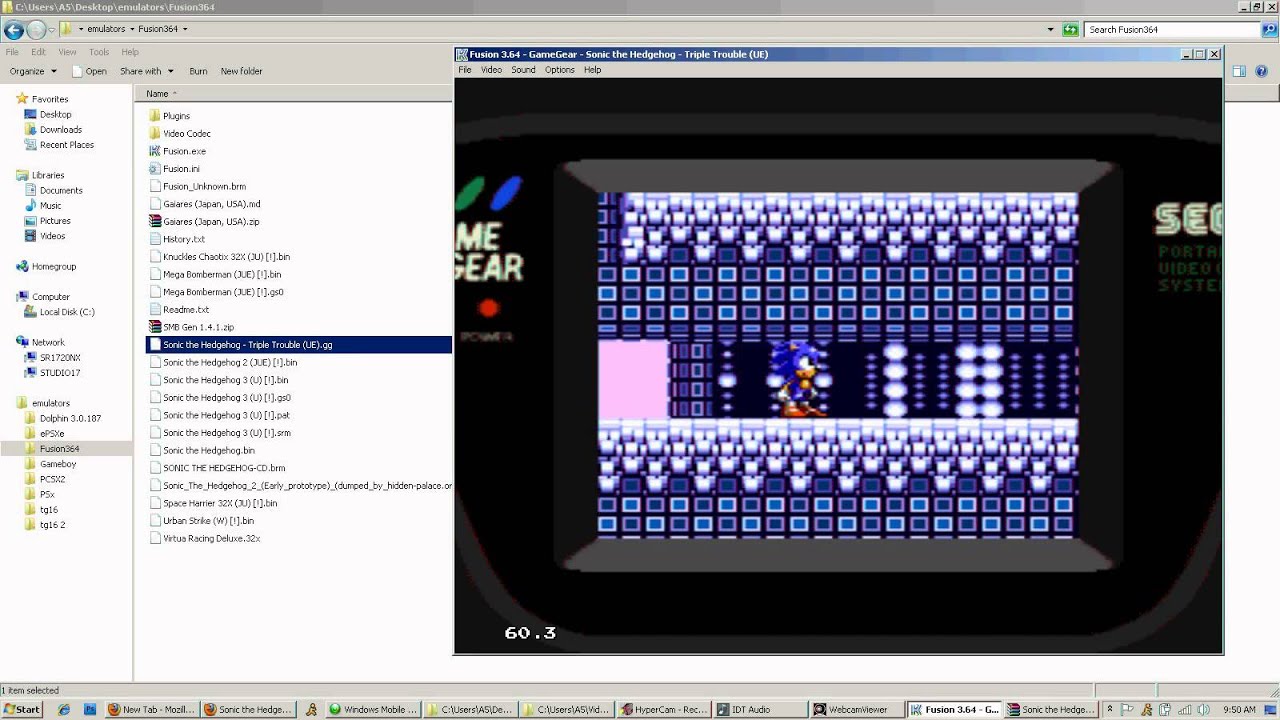The image size is (1280, 720).
Task: Open the Help menu in Fusion
Action: [x=592, y=70]
